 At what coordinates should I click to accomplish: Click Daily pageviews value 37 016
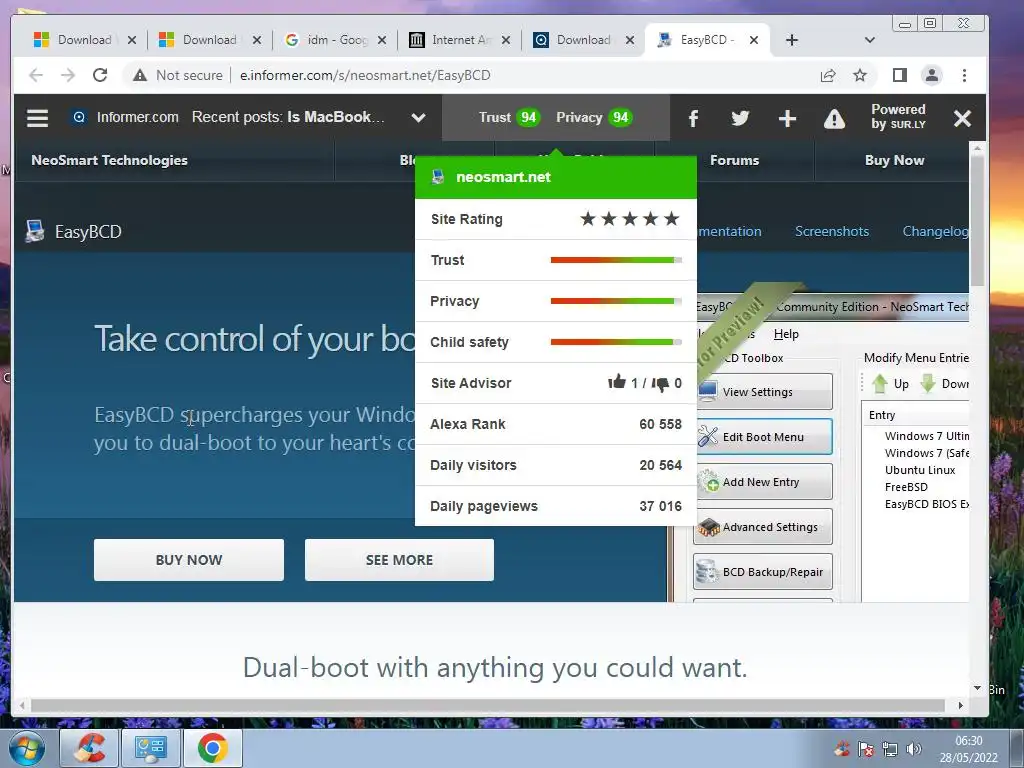[660, 507]
